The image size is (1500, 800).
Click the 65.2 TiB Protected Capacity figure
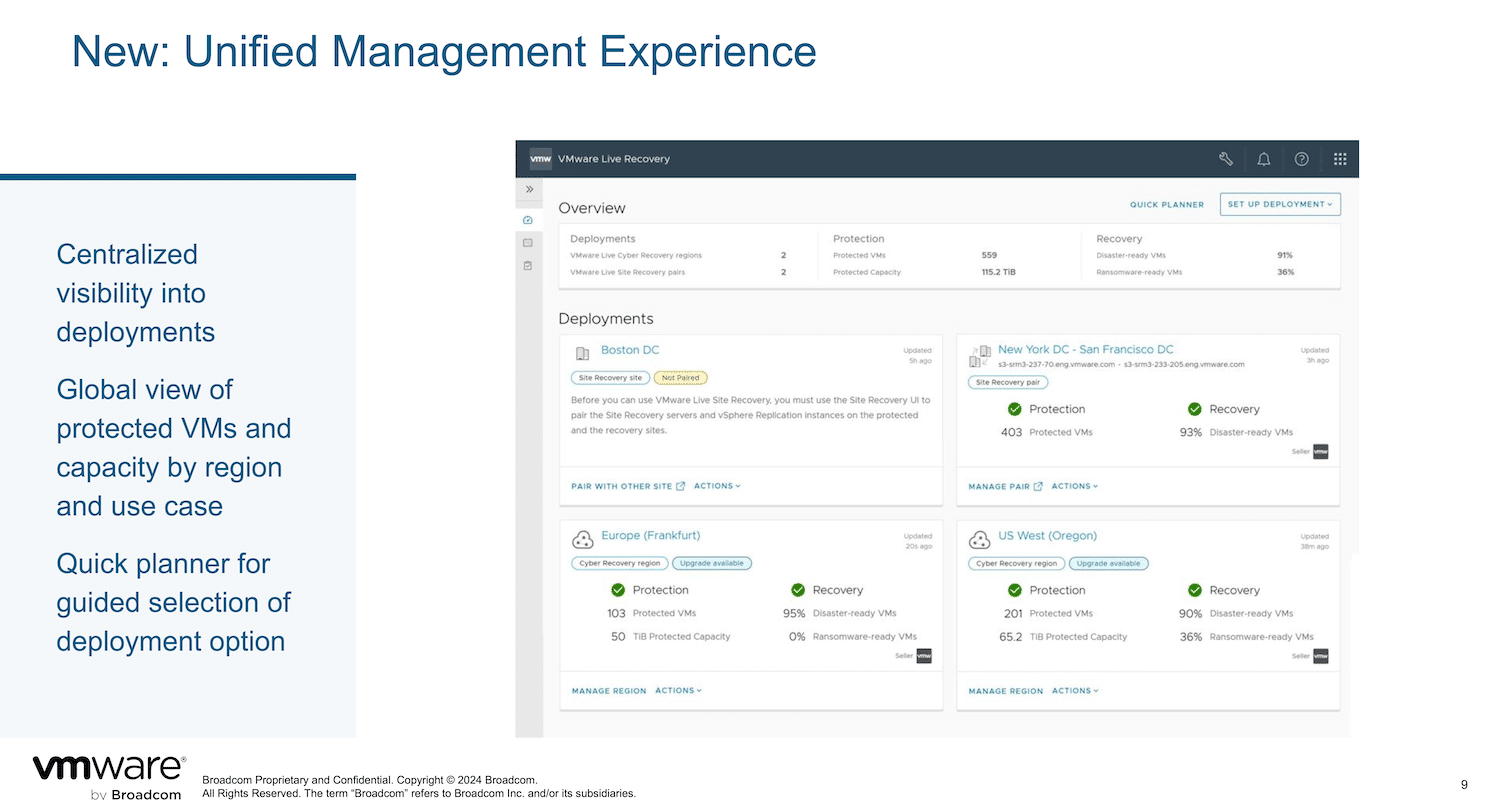(1011, 636)
